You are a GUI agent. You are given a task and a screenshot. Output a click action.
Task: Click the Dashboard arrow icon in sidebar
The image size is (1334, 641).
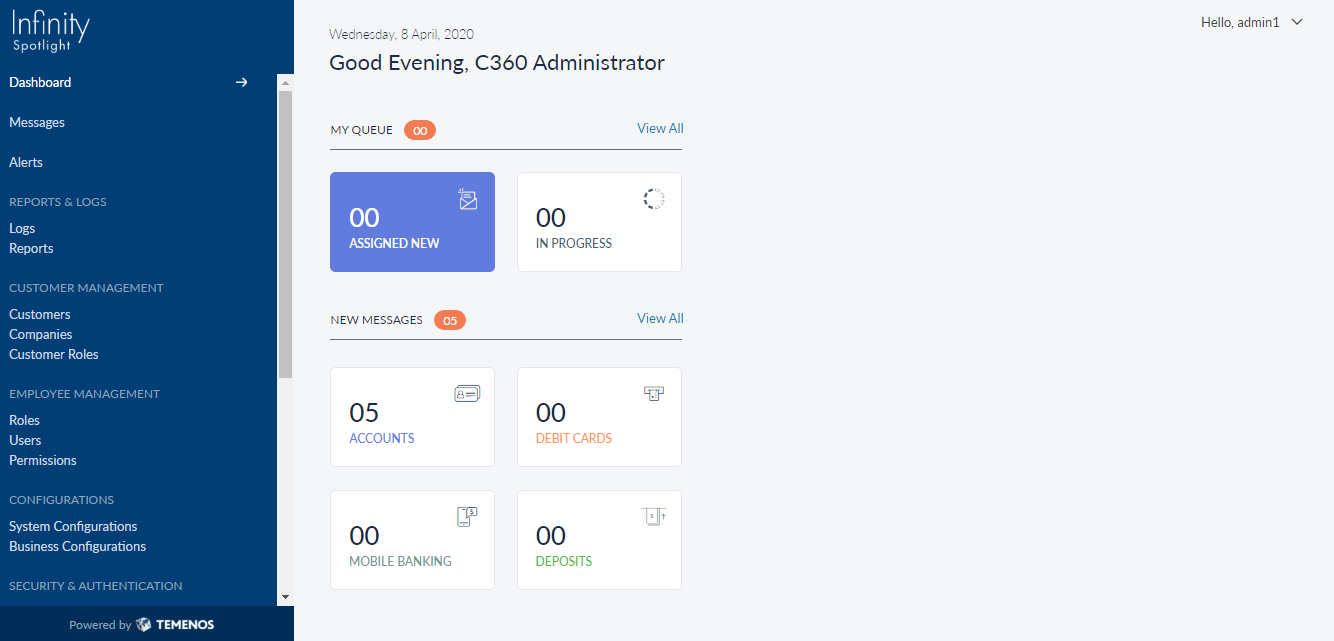point(241,82)
